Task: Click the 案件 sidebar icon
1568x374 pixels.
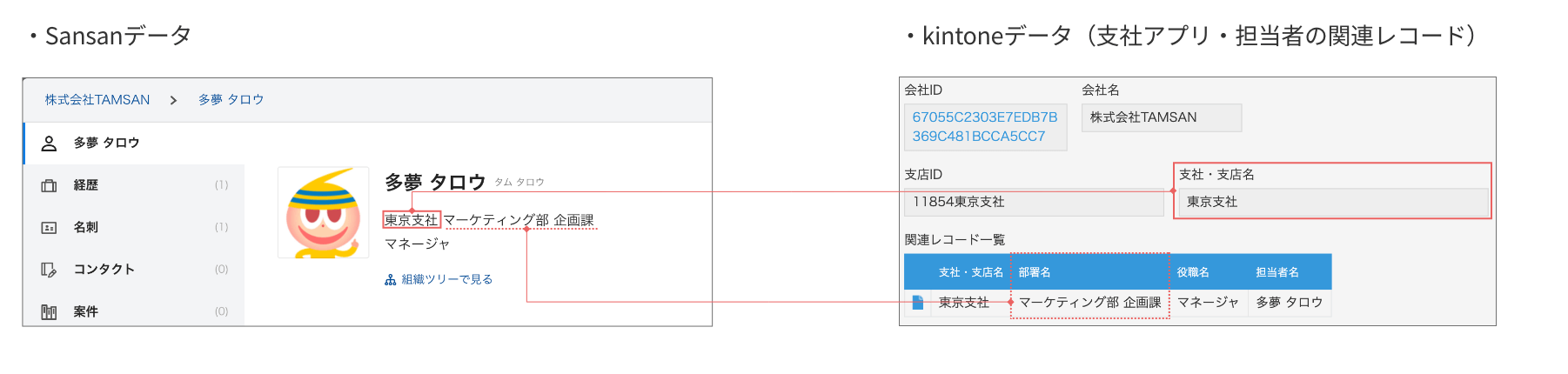Action: click(50, 311)
